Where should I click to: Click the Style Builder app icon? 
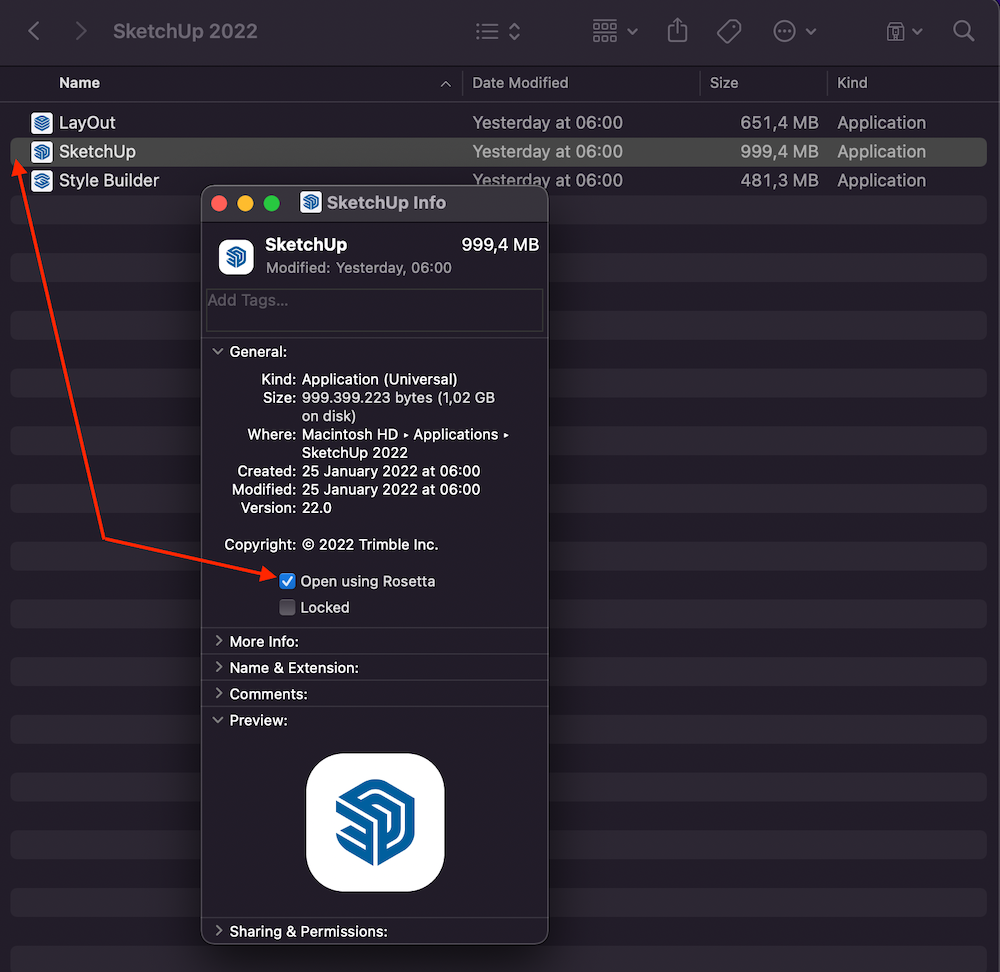[42, 181]
